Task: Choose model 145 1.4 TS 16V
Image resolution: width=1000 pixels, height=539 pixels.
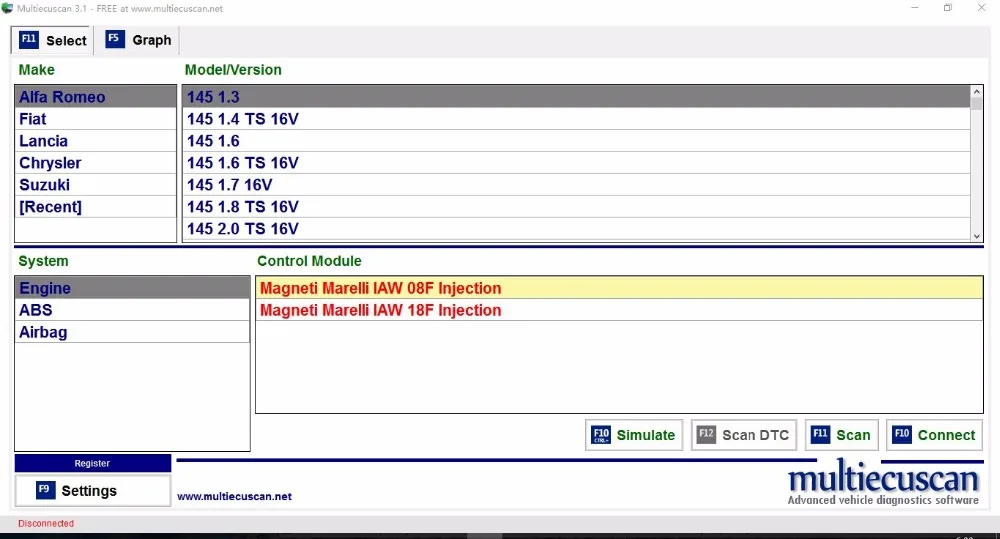Action: [x=577, y=119]
